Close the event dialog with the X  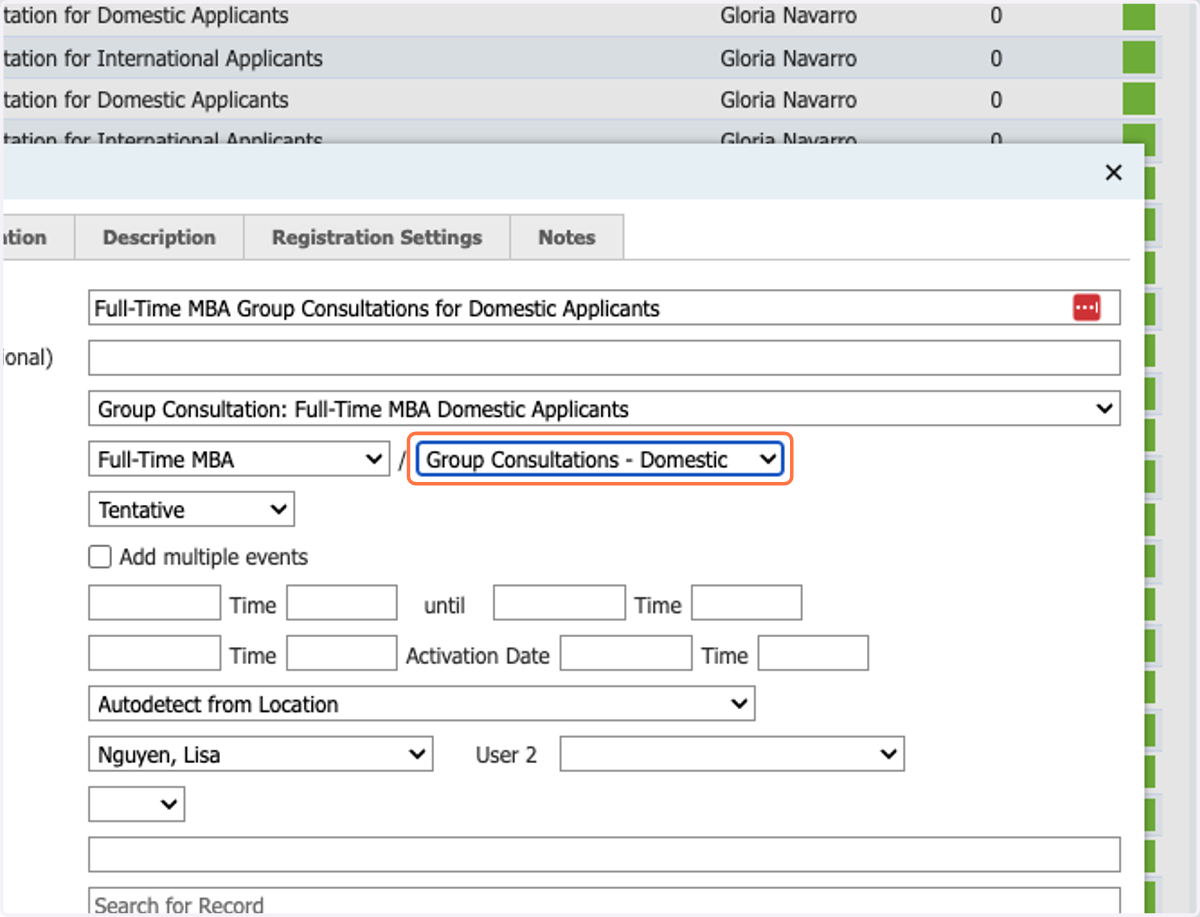1113,172
